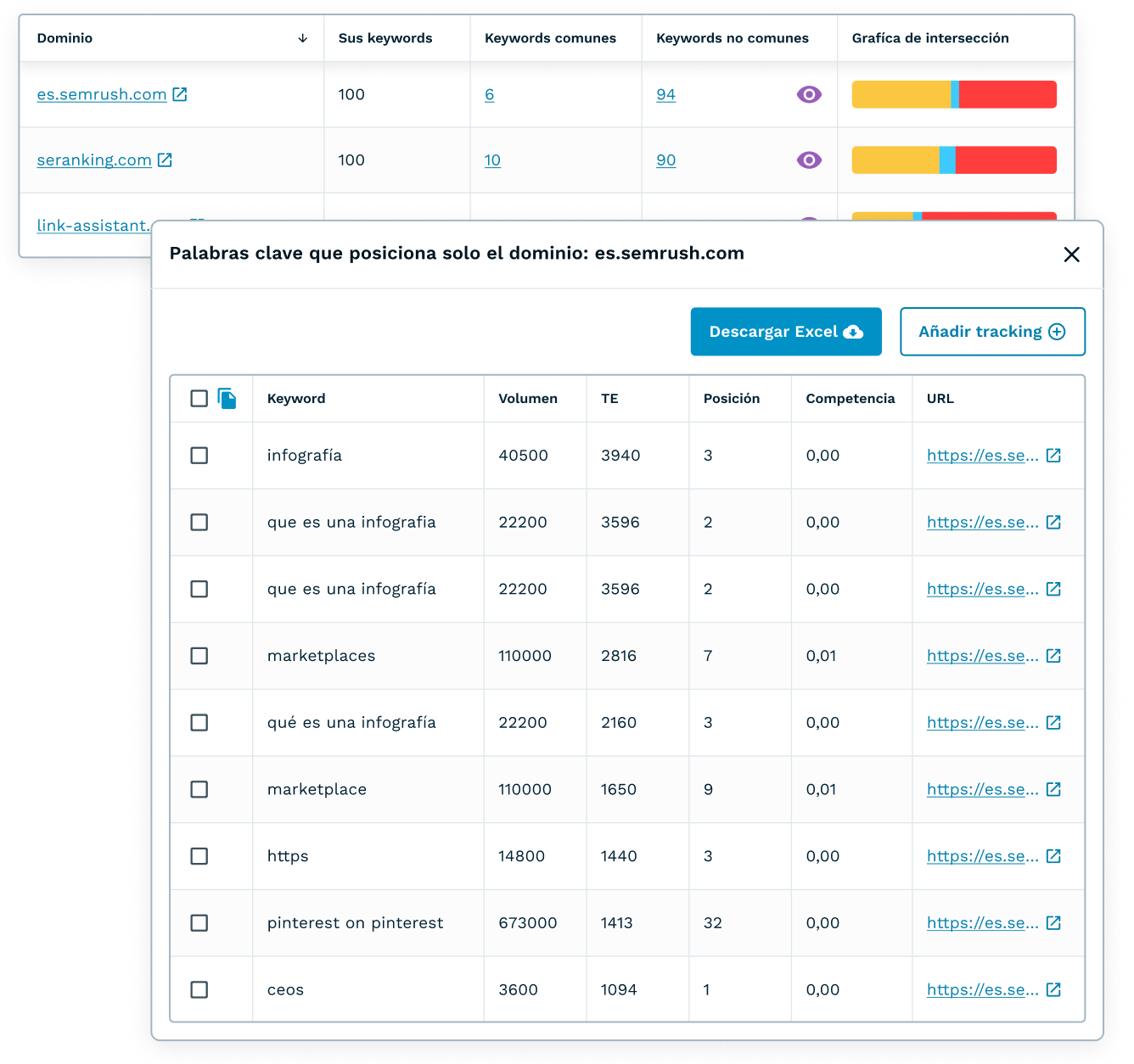Toggle eye icon in seranking.com row

809,160
